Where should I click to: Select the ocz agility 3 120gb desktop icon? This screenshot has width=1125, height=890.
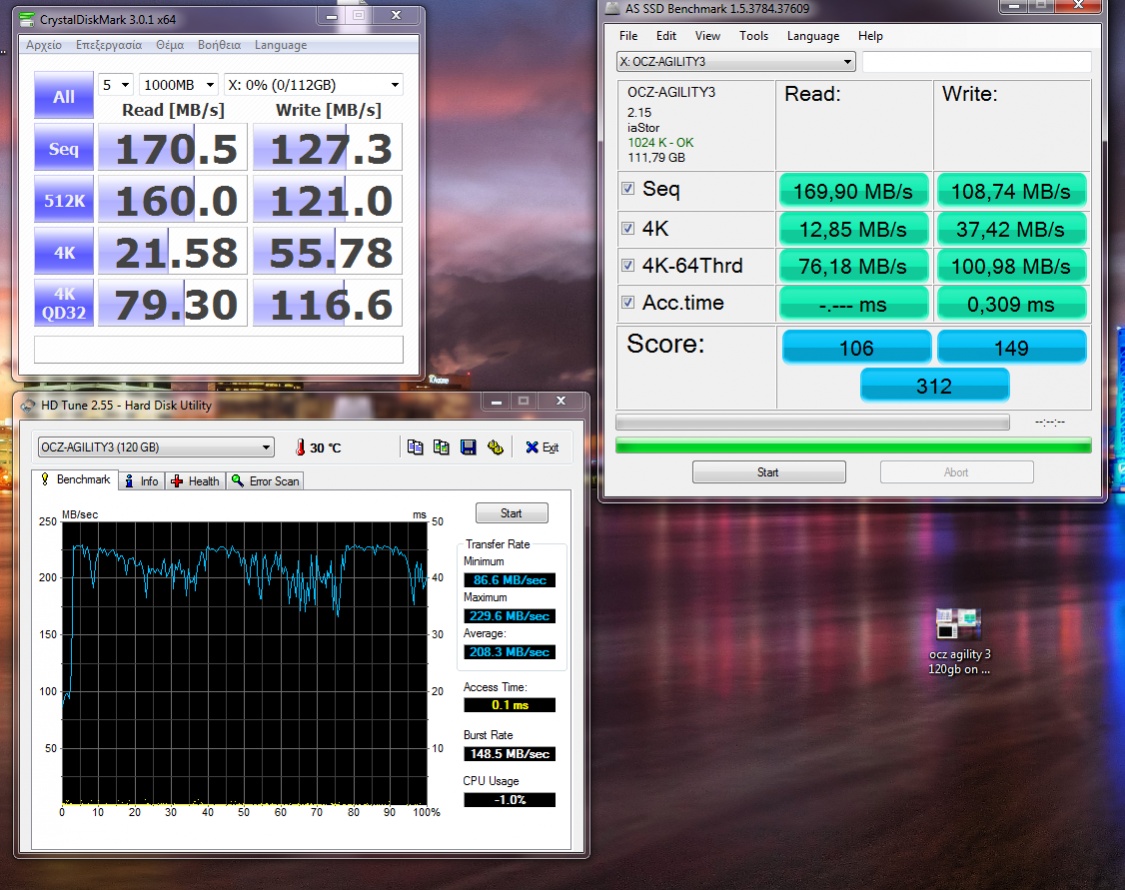959,642
